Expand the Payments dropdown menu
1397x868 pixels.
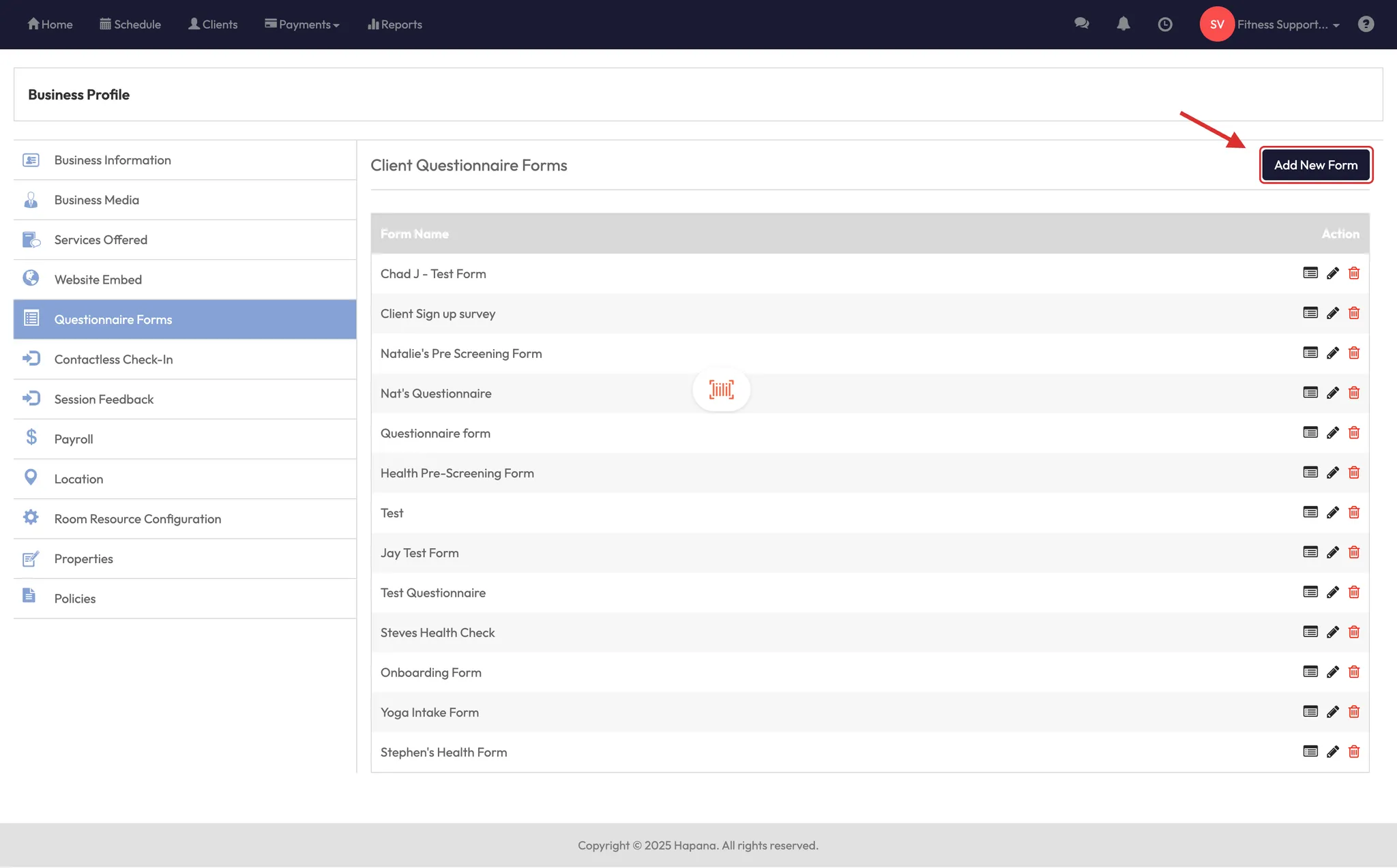pos(302,25)
